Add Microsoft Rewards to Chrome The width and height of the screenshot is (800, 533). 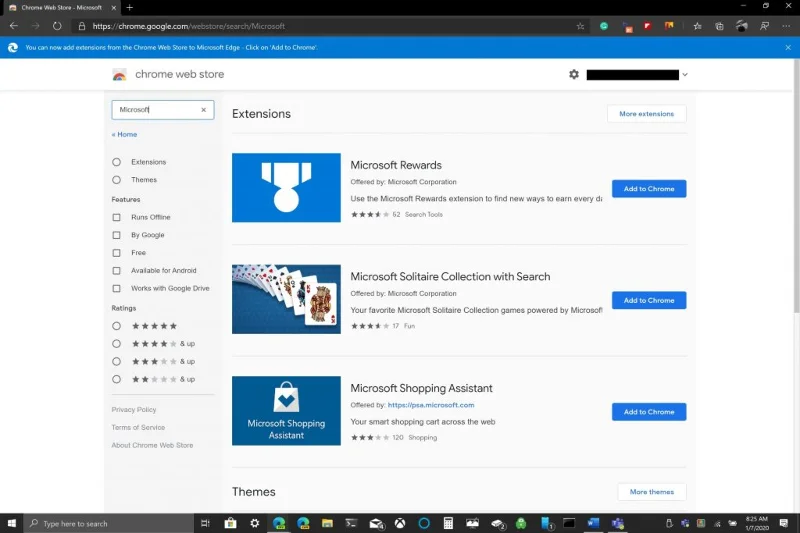[649, 189]
